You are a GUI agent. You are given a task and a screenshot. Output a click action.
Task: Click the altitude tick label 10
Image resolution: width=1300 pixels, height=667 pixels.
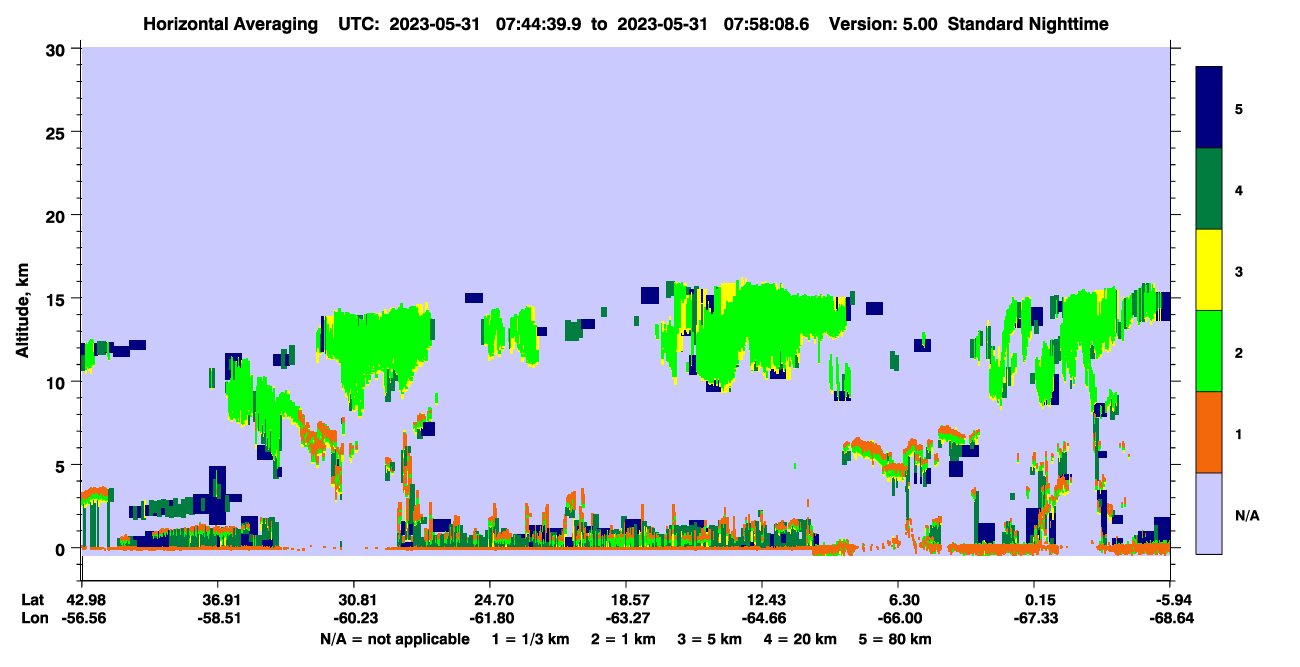[x=58, y=382]
